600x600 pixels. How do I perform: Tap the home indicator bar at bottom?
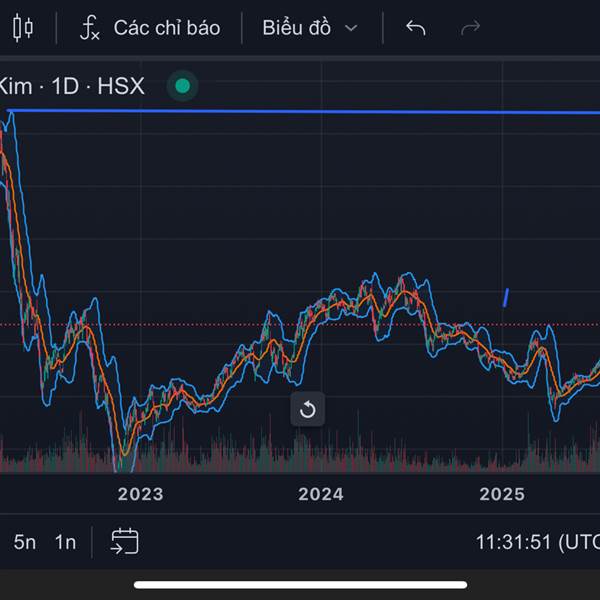[x=300, y=585]
